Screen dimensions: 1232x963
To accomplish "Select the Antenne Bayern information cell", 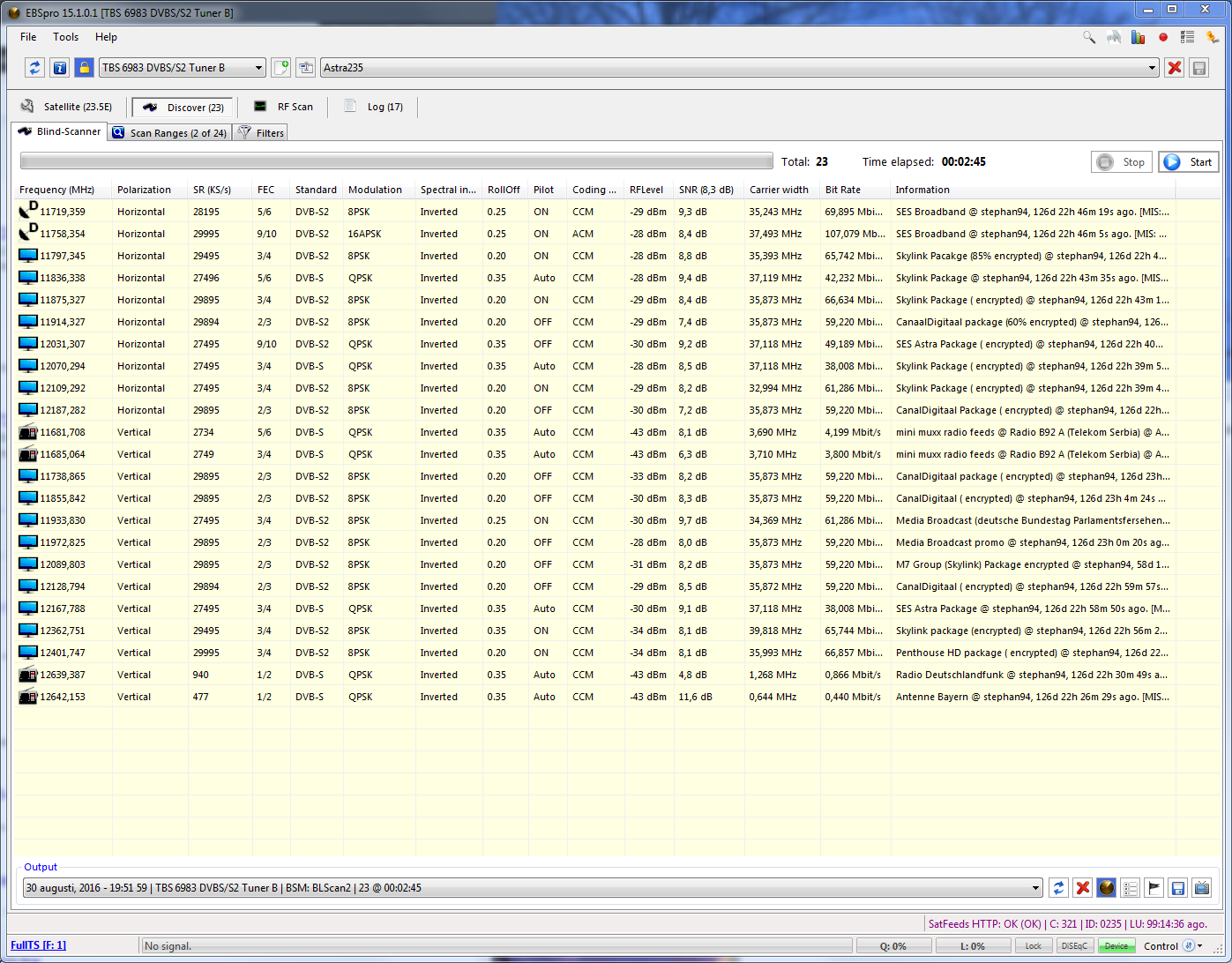I will tap(1033, 697).
